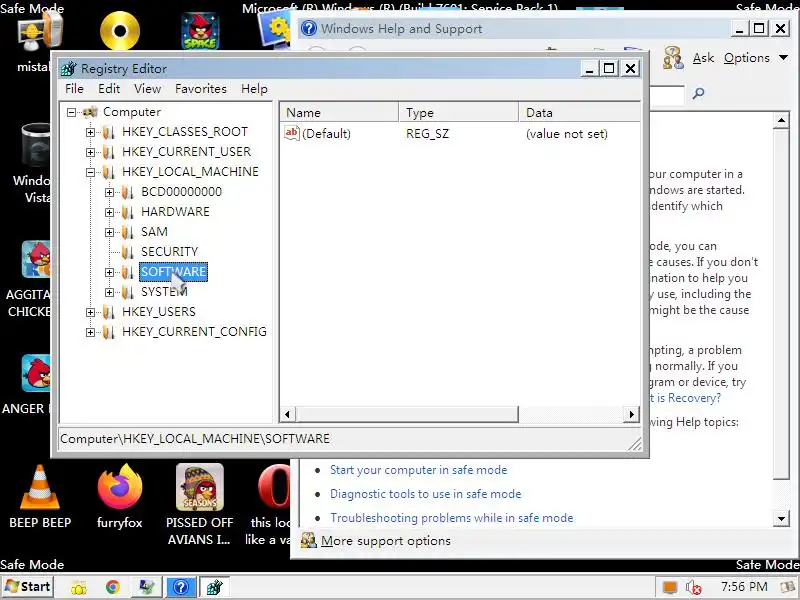The image size is (800, 600).
Task: Sort by the Type column header
Action: pos(458,113)
